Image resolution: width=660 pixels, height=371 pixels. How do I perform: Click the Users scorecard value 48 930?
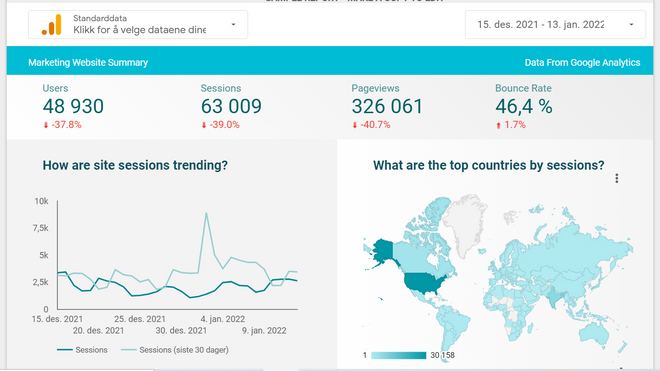(x=73, y=106)
